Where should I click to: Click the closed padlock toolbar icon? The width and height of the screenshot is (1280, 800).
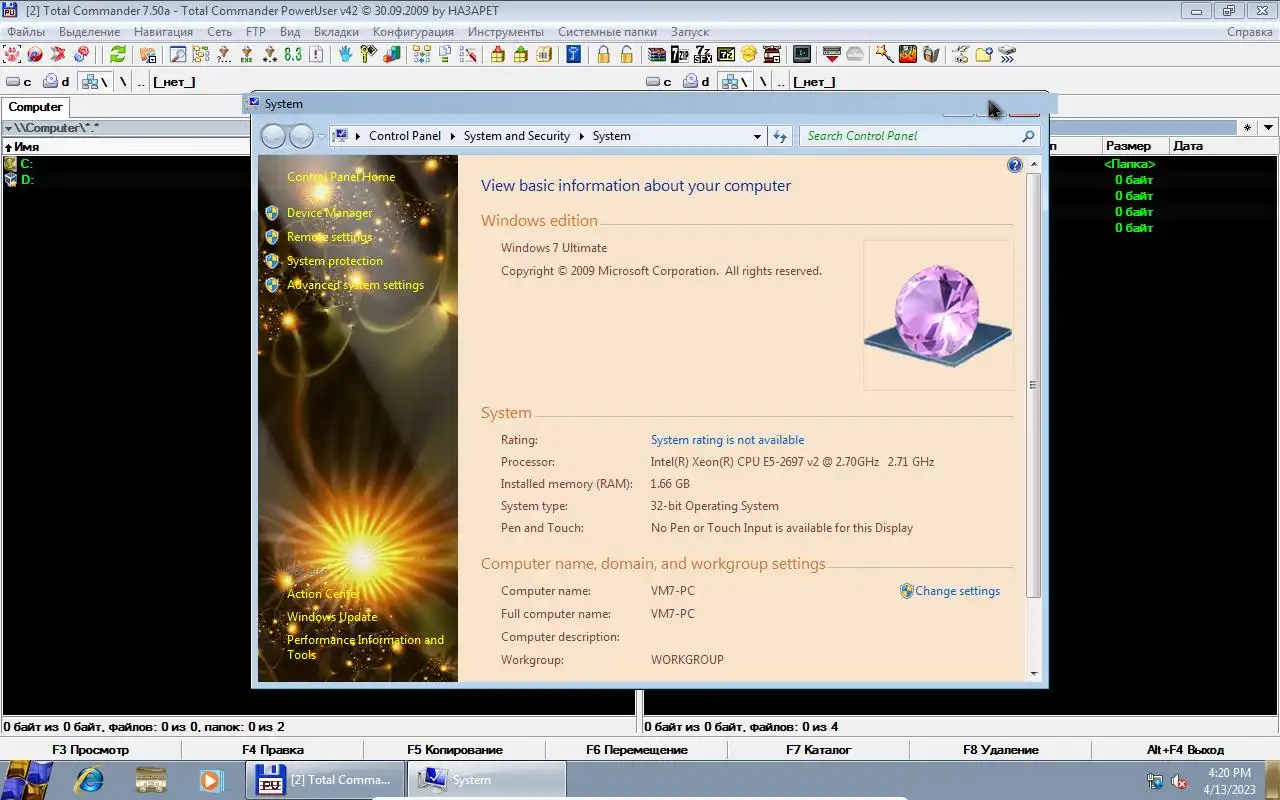pos(603,54)
